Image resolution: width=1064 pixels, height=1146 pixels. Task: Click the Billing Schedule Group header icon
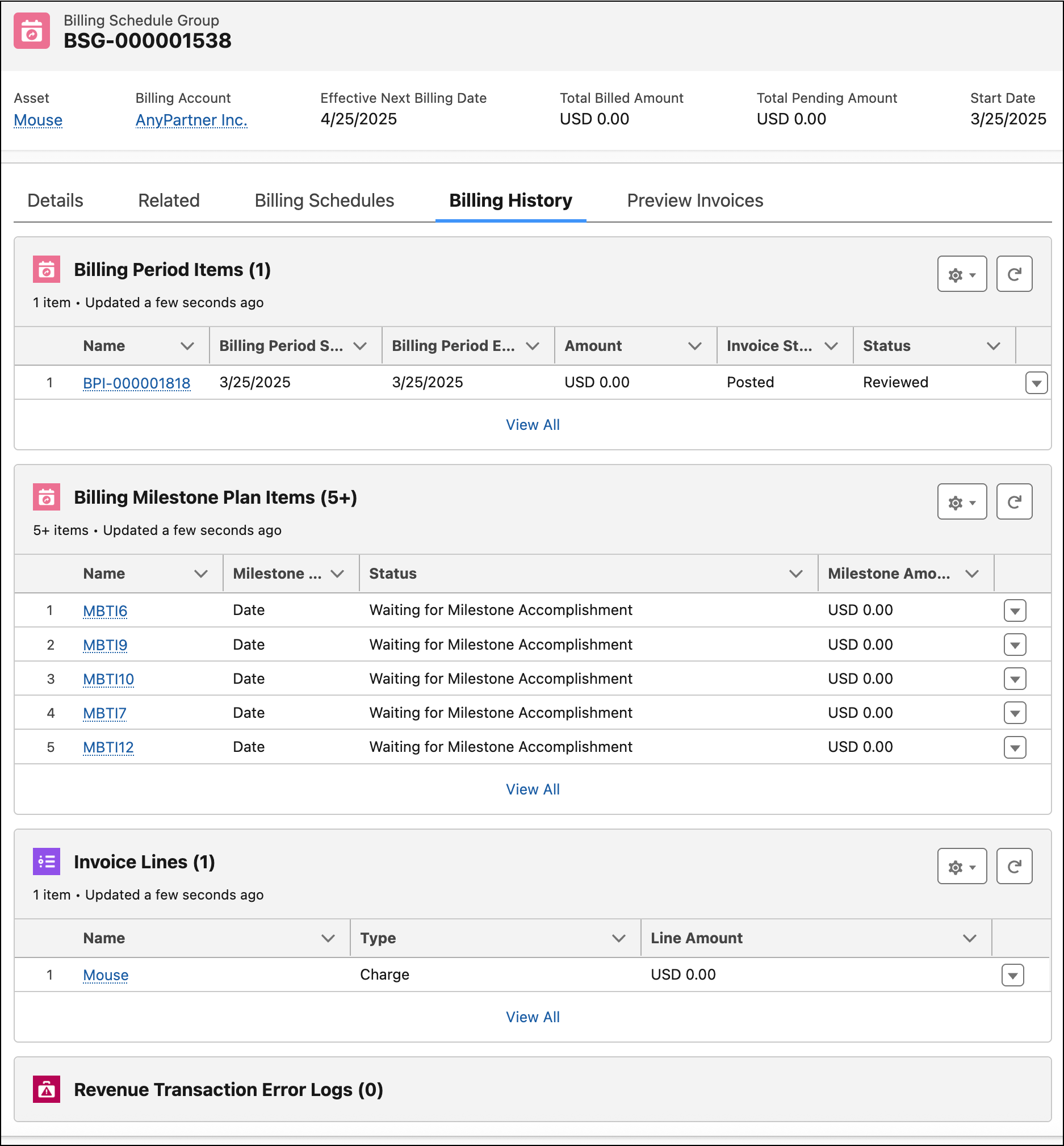[32, 31]
